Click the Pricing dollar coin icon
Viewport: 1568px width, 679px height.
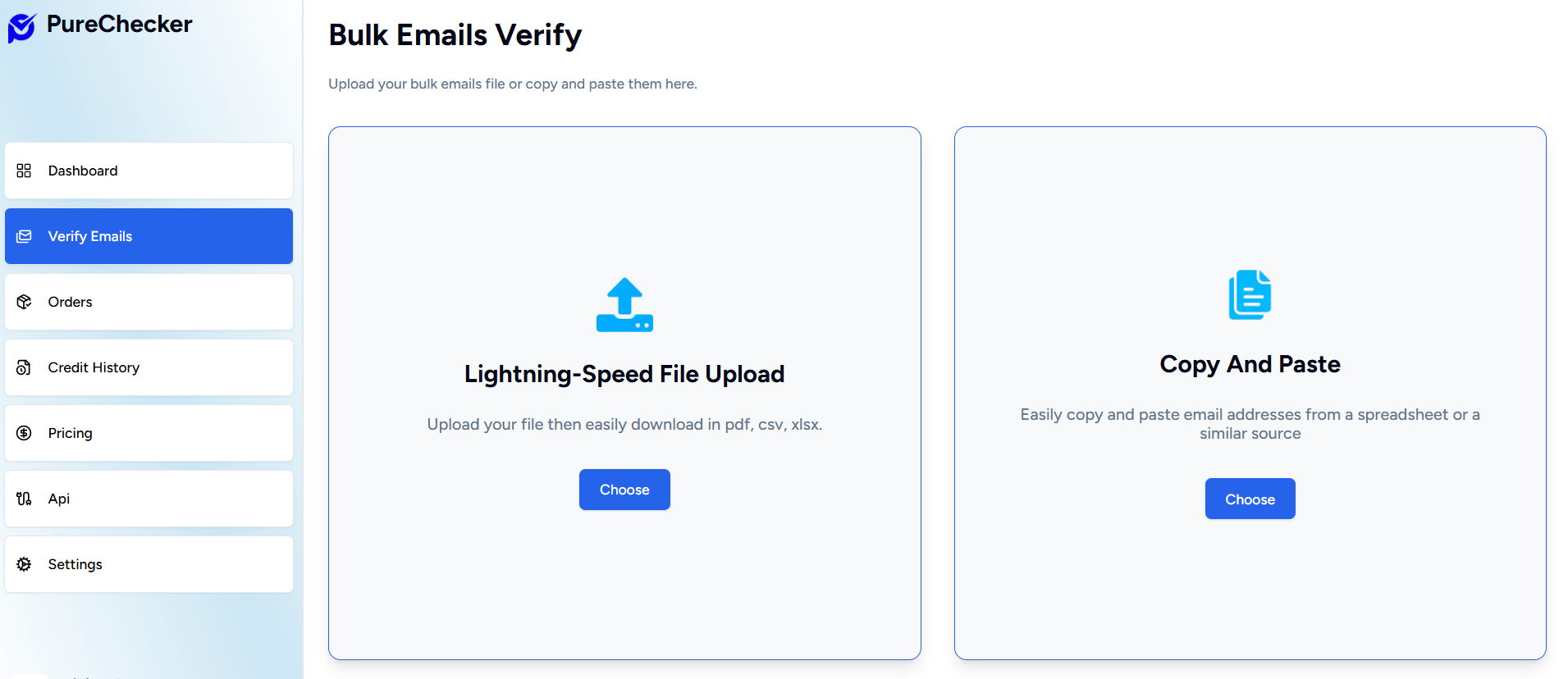[24, 433]
